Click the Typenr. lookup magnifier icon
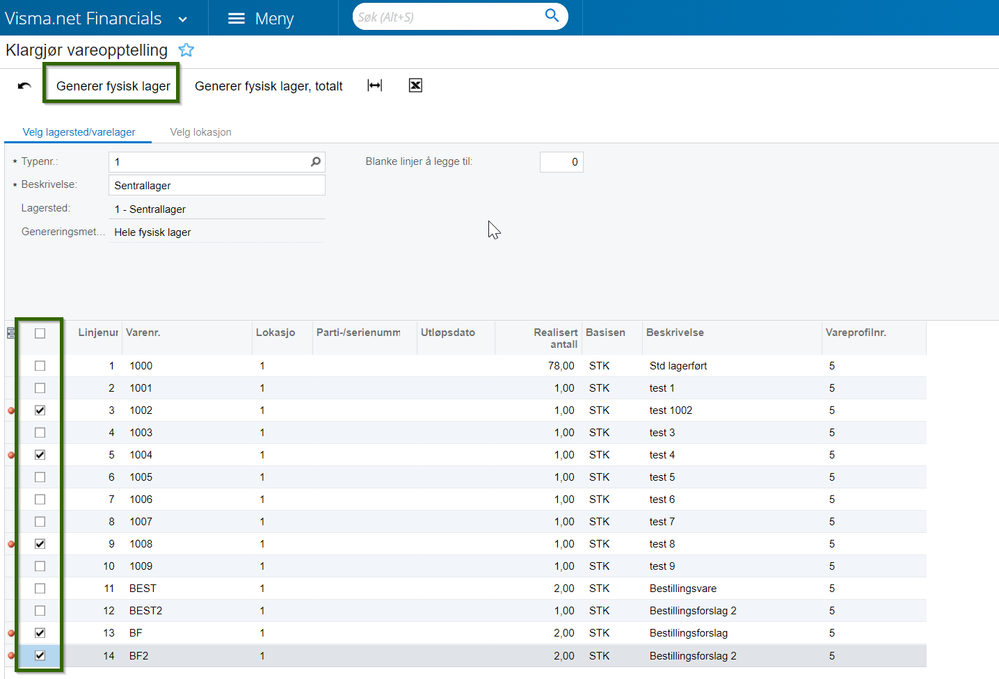The image size is (999, 679). coord(315,161)
